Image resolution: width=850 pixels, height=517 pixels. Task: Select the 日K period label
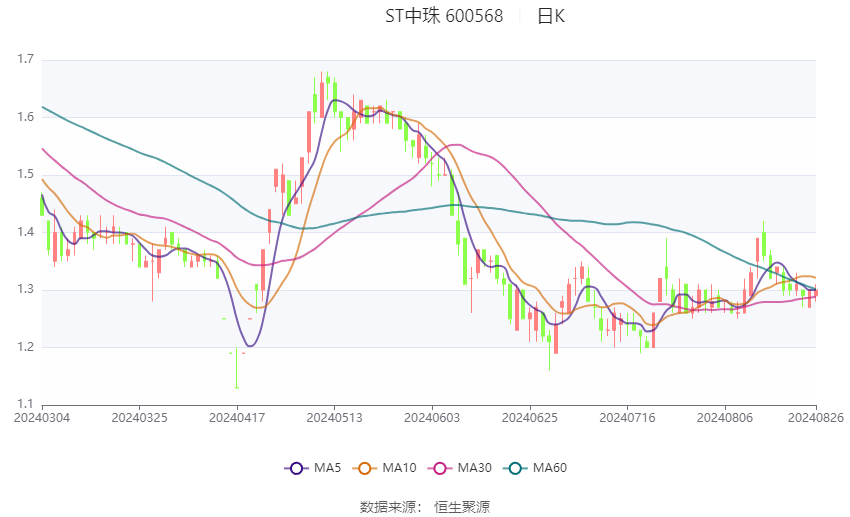(551, 16)
